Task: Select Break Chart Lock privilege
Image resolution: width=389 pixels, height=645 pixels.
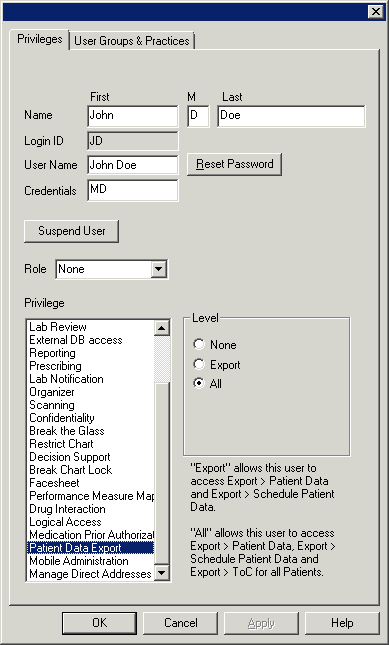Action: click(x=90, y=470)
